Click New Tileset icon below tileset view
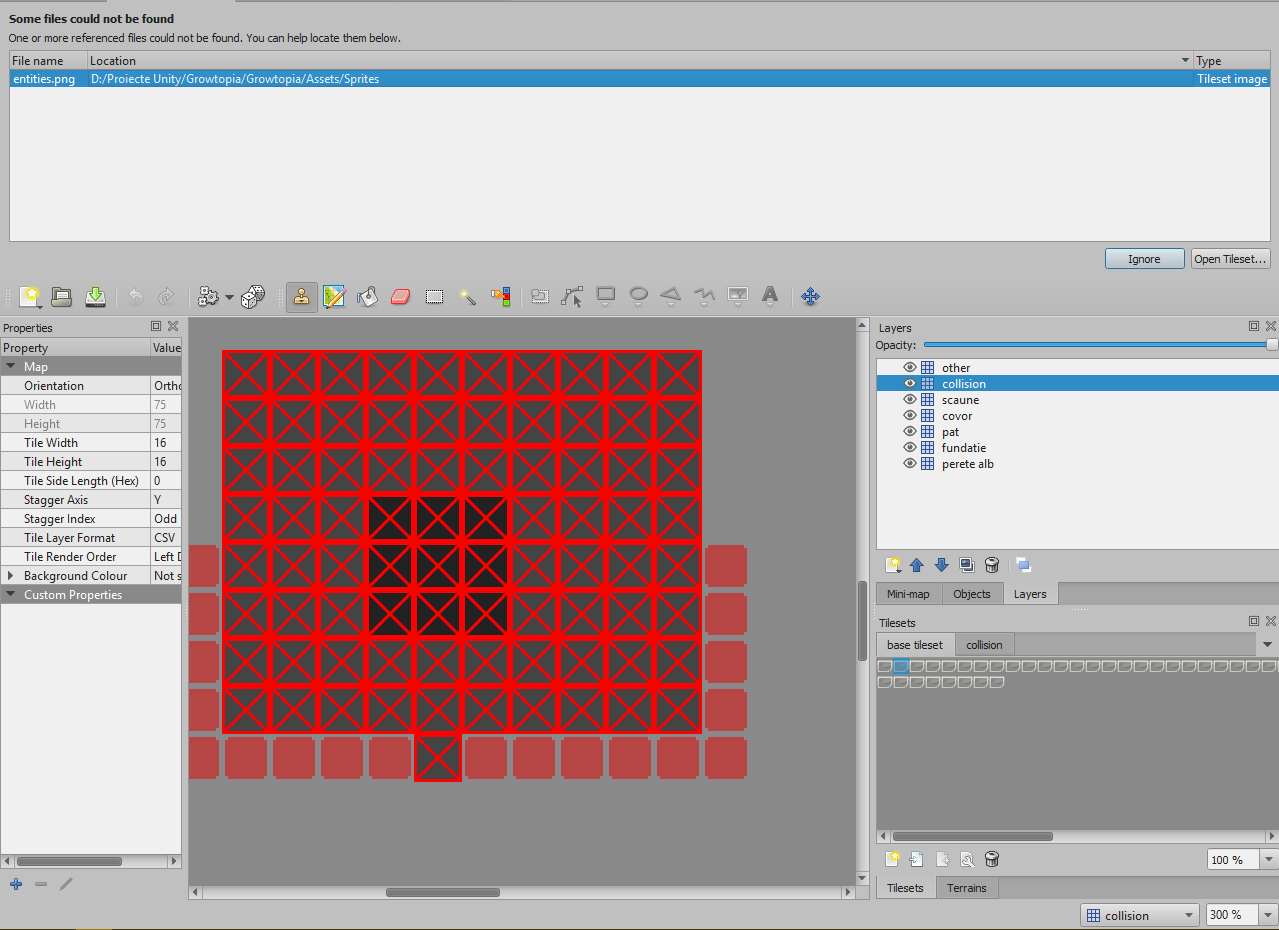1279x930 pixels. 893,859
